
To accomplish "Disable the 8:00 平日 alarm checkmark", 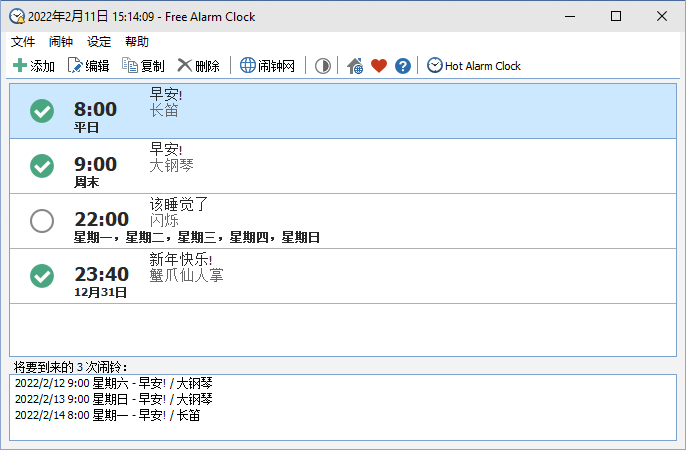I will pos(42,111).
